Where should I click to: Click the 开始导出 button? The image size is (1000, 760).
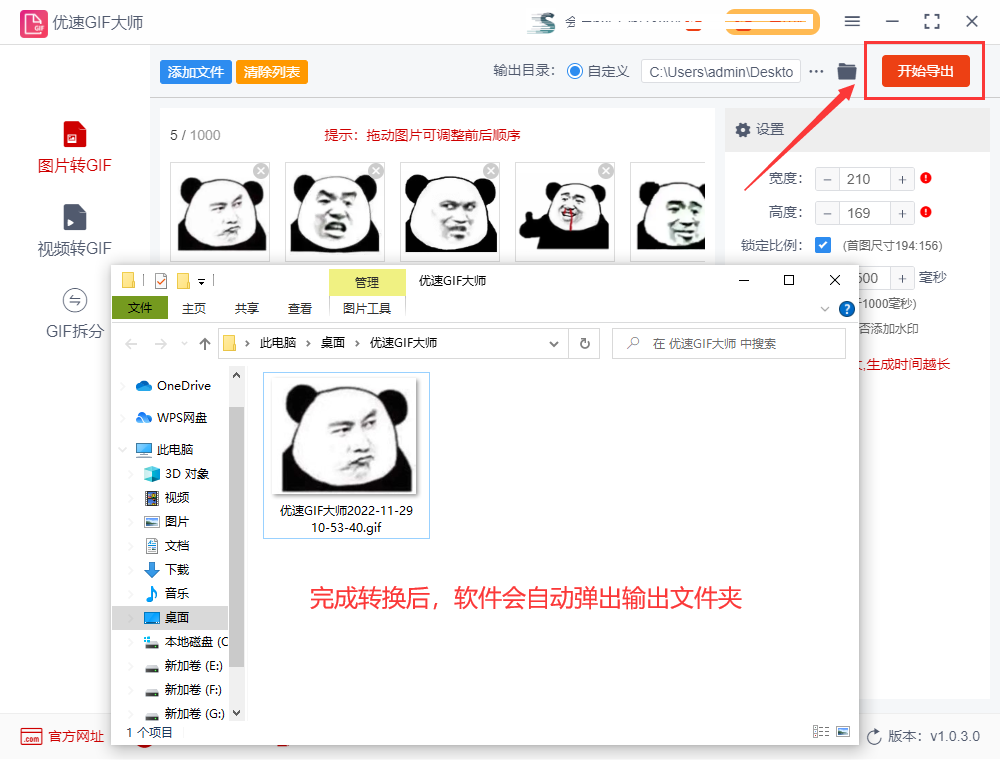925,71
